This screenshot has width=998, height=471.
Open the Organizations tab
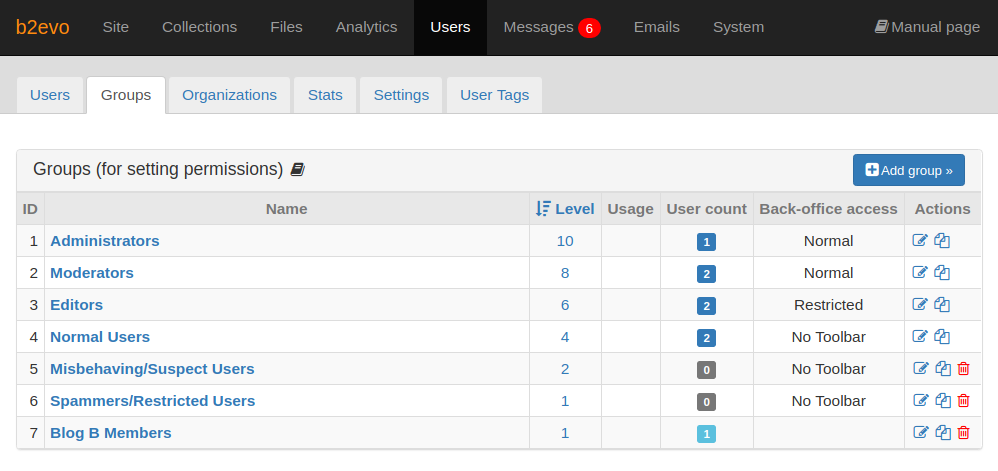click(229, 95)
